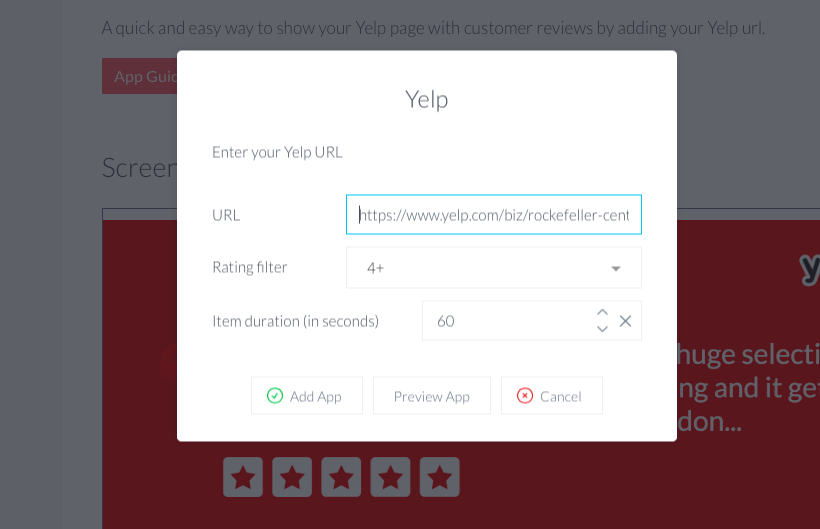
Task: Click the red circled x icon on Cancel
Action: pos(525,396)
